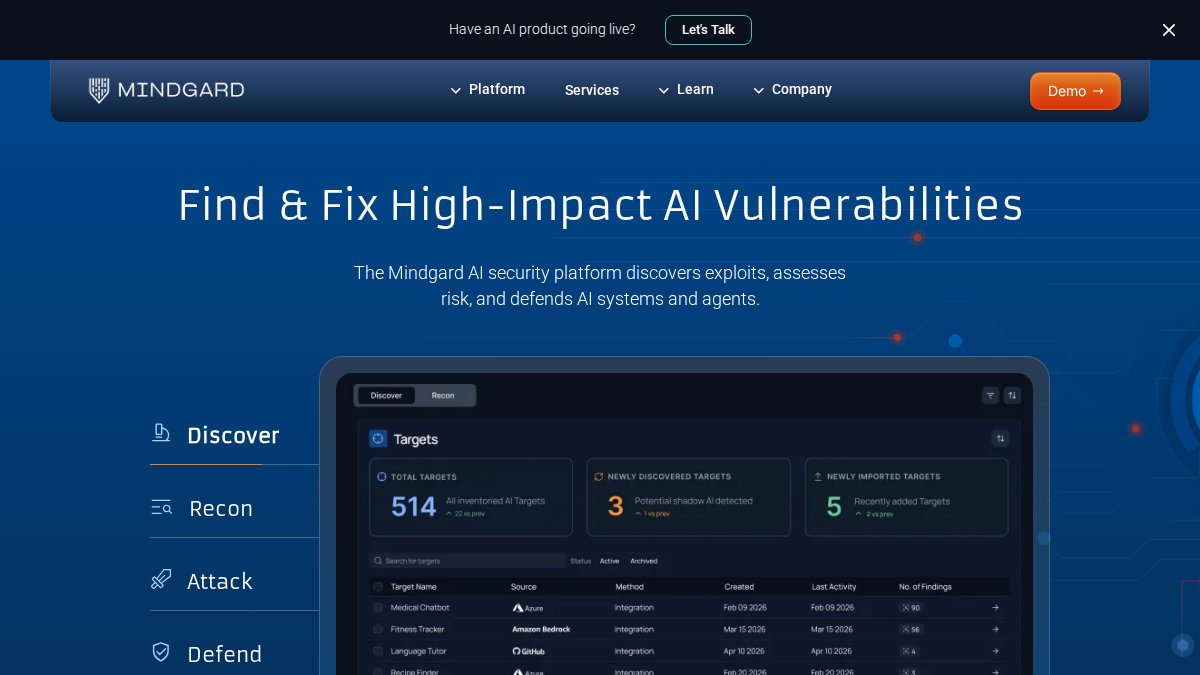
Task: Click the Language Tutor target name
Action: pyautogui.click(x=419, y=651)
